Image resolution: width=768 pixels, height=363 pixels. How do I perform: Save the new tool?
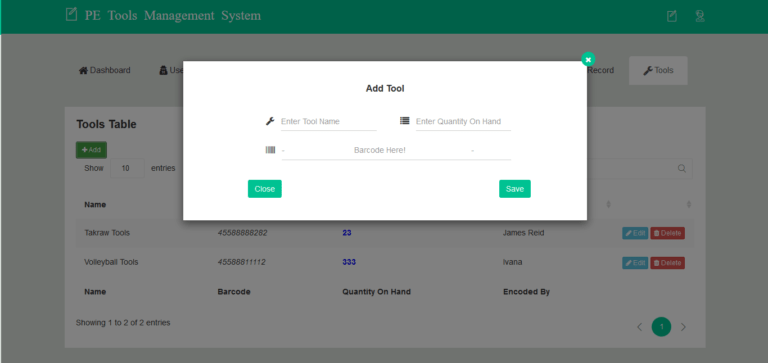tap(515, 189)
